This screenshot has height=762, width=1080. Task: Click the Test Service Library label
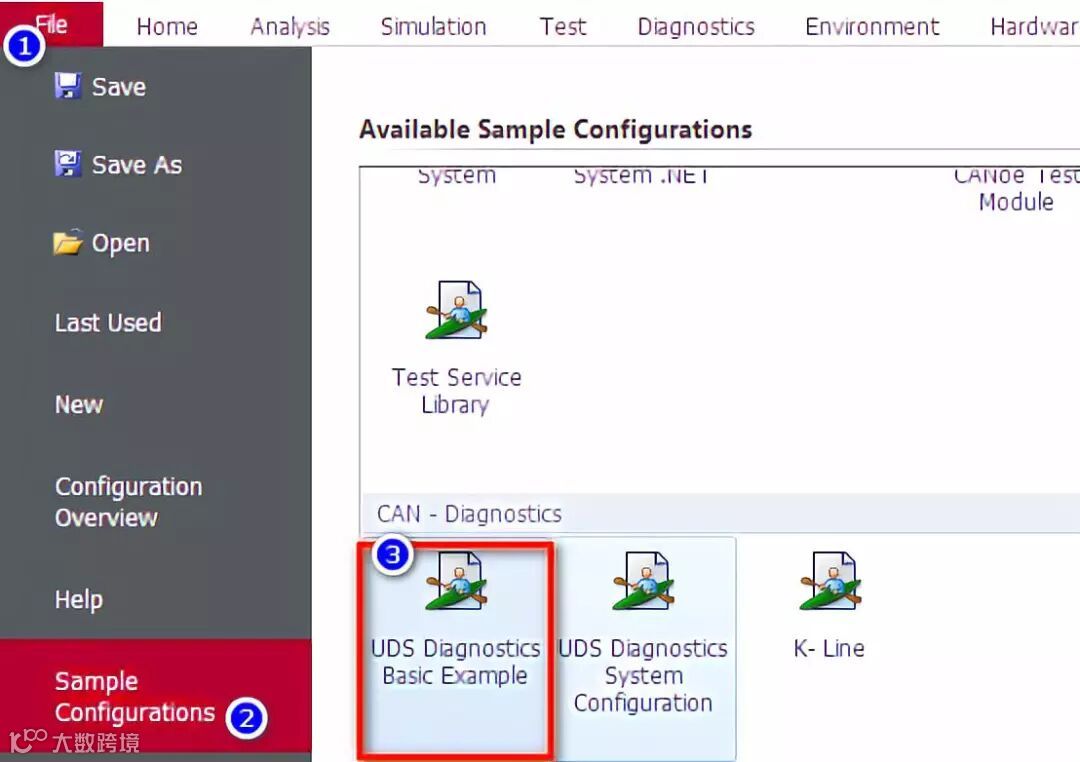456,391
